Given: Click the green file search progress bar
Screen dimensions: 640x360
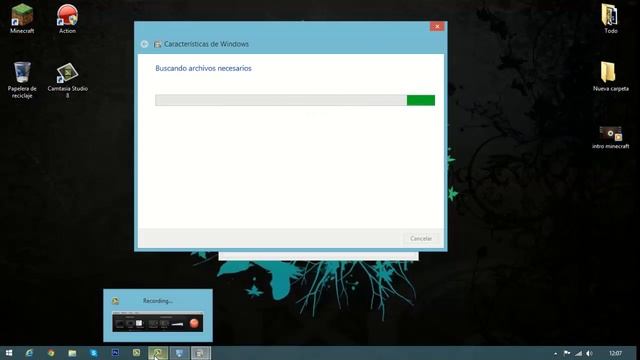Looking at the screenshot, I should point(295,100).
